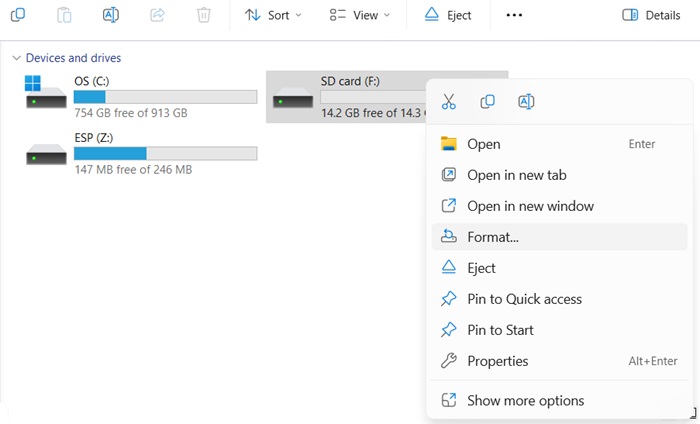Open the View dropdown
The width and height of the screenshot is (700, 424).
[359, 15]
